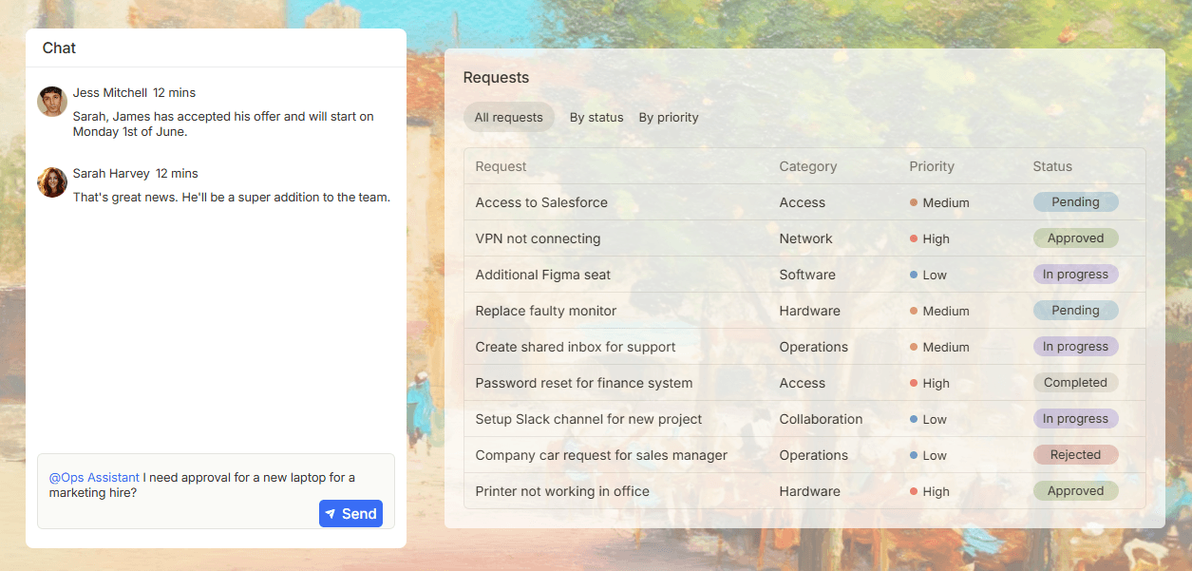Click Sarah Harvey's avatar photo

point(52,182)
